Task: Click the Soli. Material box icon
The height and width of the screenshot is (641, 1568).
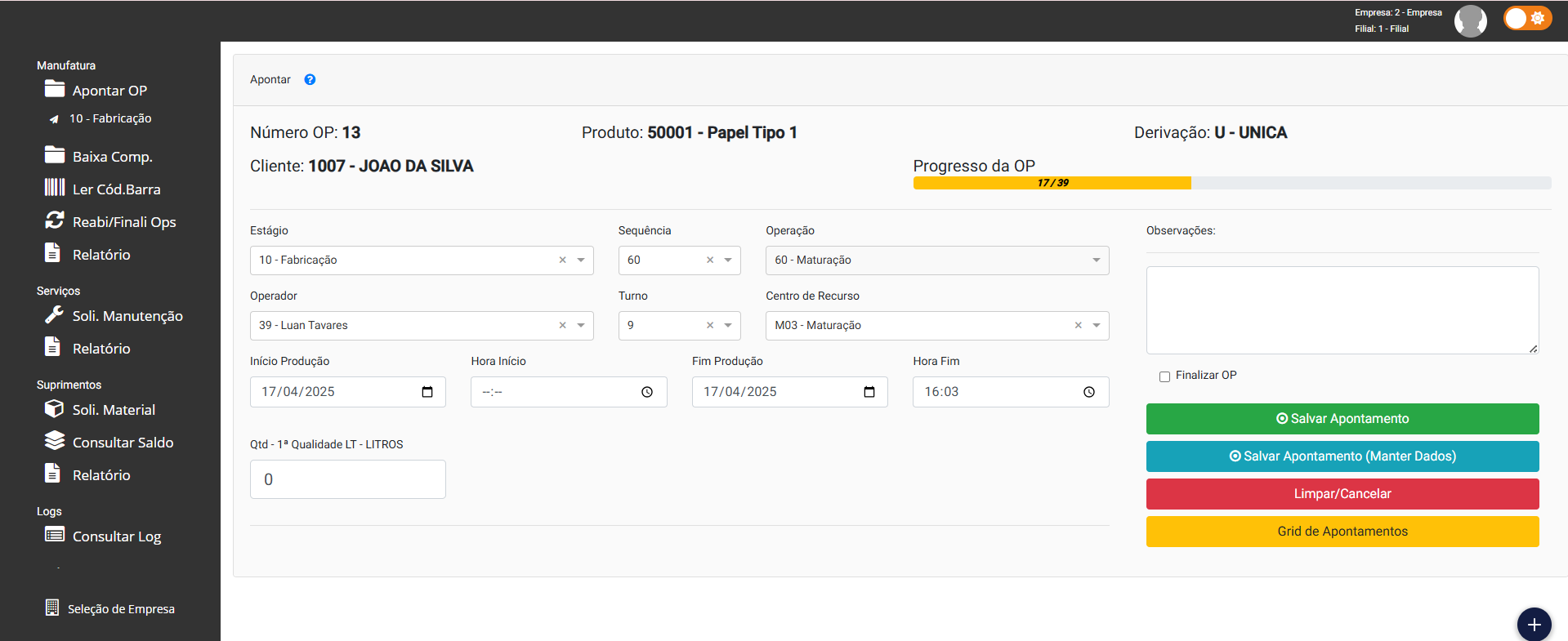Action: point(55,408)
